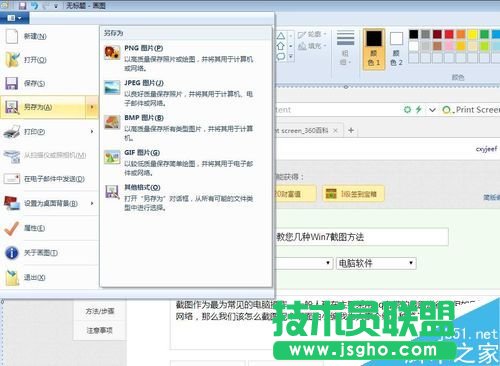
Task: Click the title field 教您几种Win7截图方法
Action: coord(362,237)
